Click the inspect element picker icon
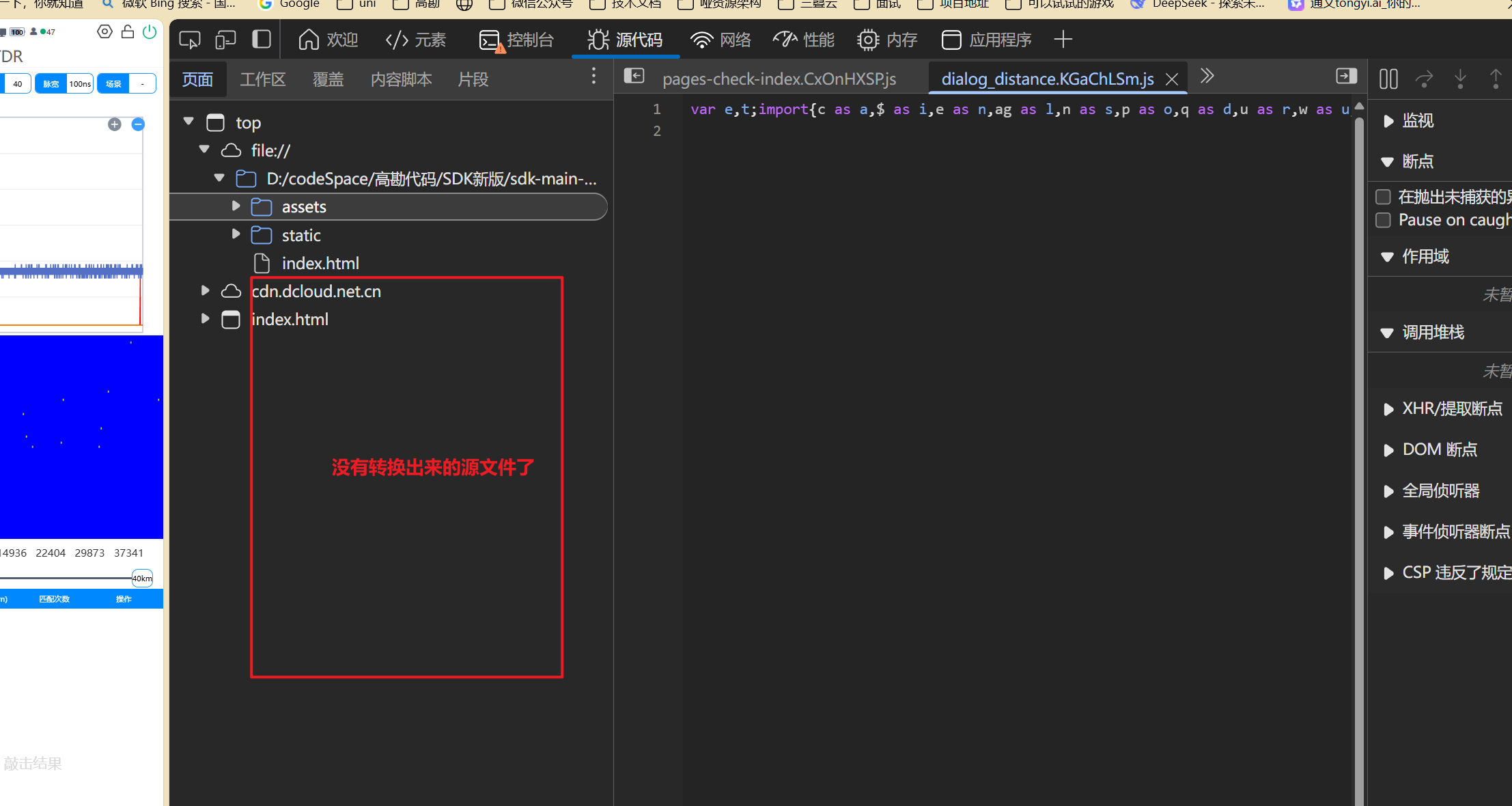Screen dimensions: 1512x806 click(x=189, y=40)
